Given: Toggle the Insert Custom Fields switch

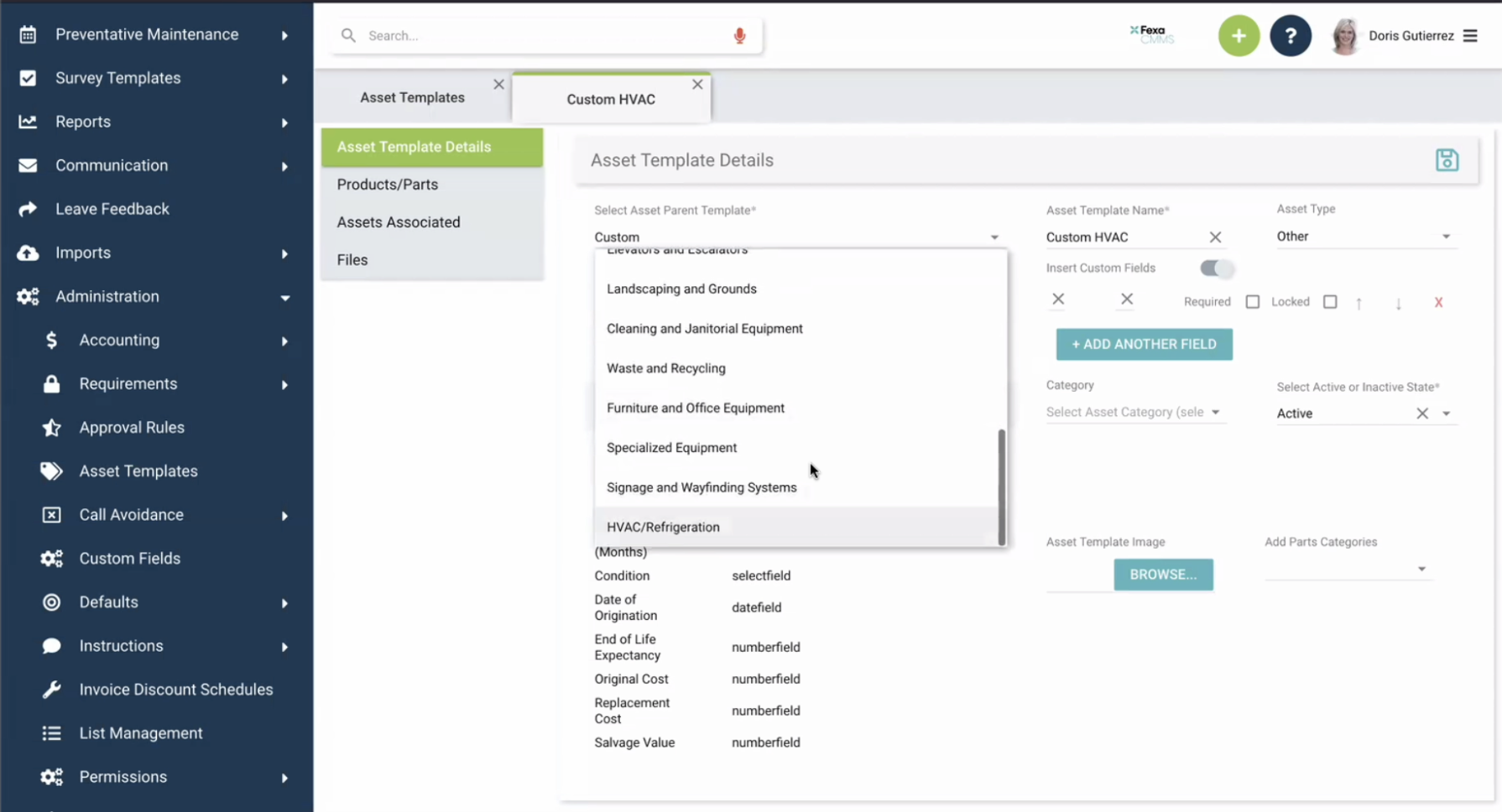Looking at the screenshot, I should (x=1216, y=268).
